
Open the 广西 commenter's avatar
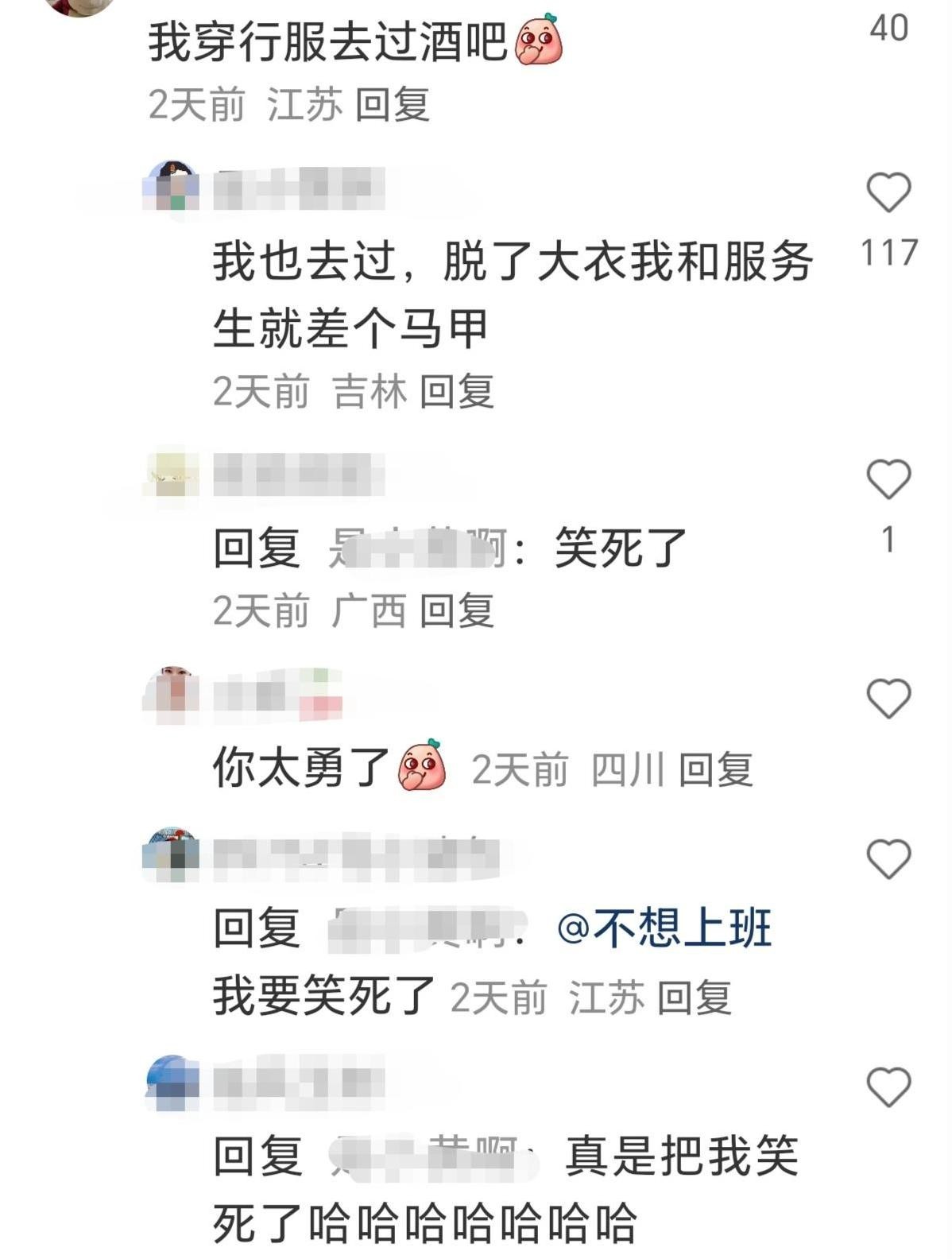pyautogui.click(x=172, y=474)
